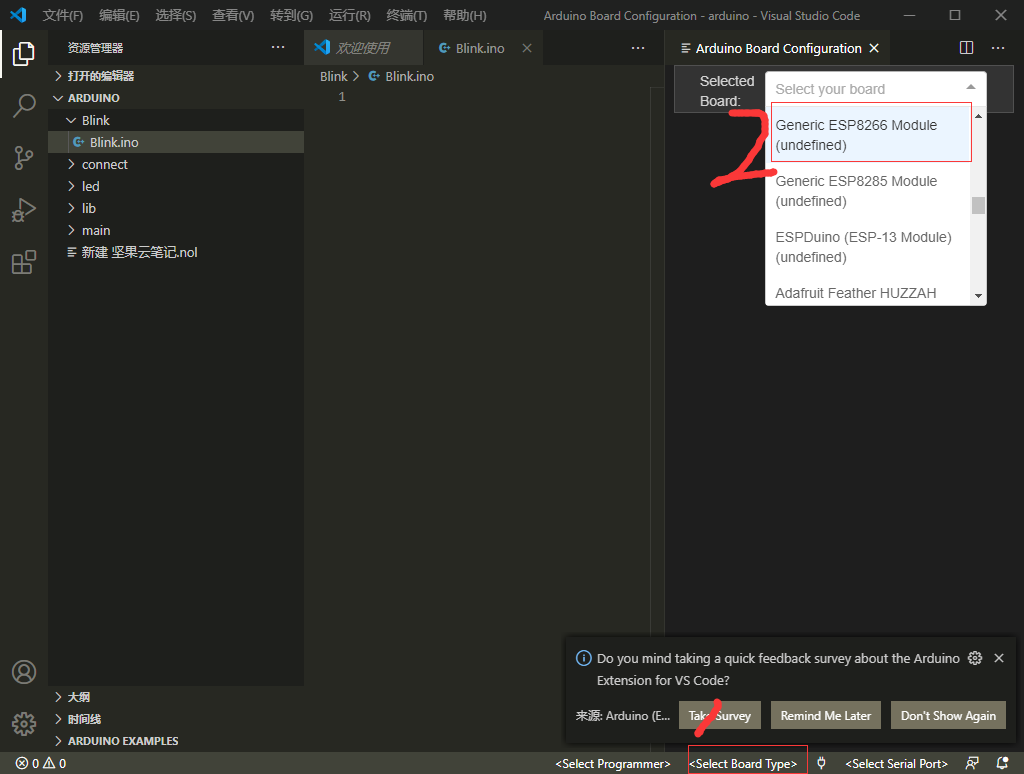Click the board list scroll up arrow

tap(978, 116)
